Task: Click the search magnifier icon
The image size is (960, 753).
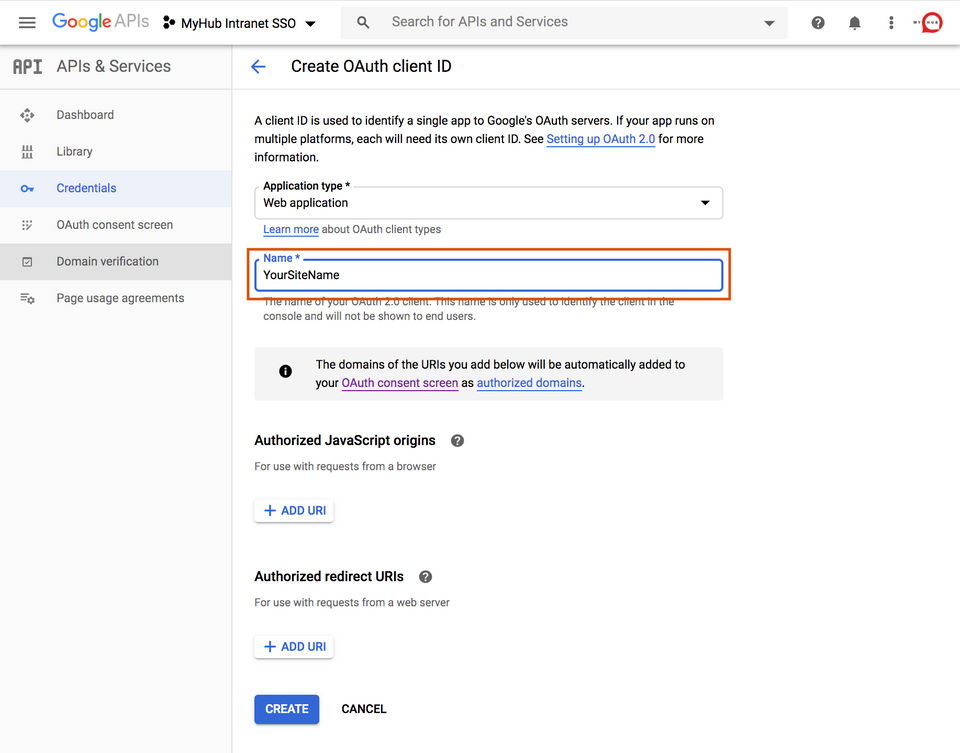Action: (x=363, y=22)
